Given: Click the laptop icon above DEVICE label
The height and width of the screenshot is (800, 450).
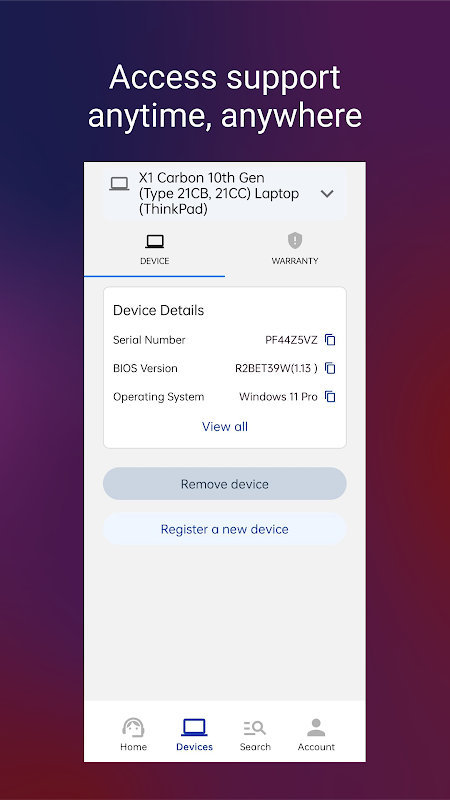Looking at the screenshot, I should 155,241.
